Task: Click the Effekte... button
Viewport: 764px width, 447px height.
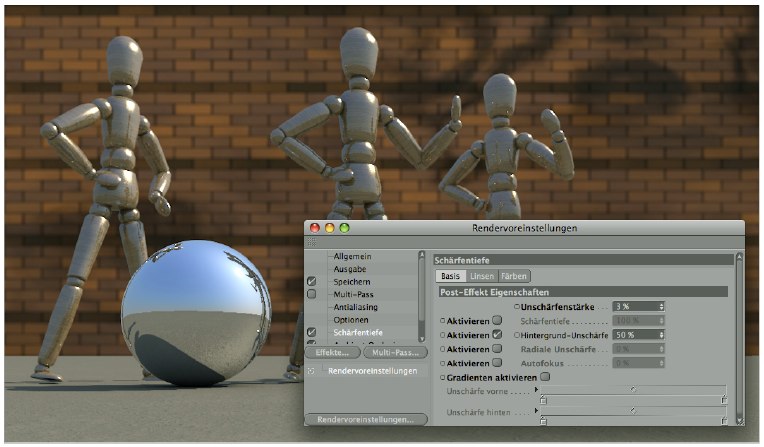Action: 331,353
